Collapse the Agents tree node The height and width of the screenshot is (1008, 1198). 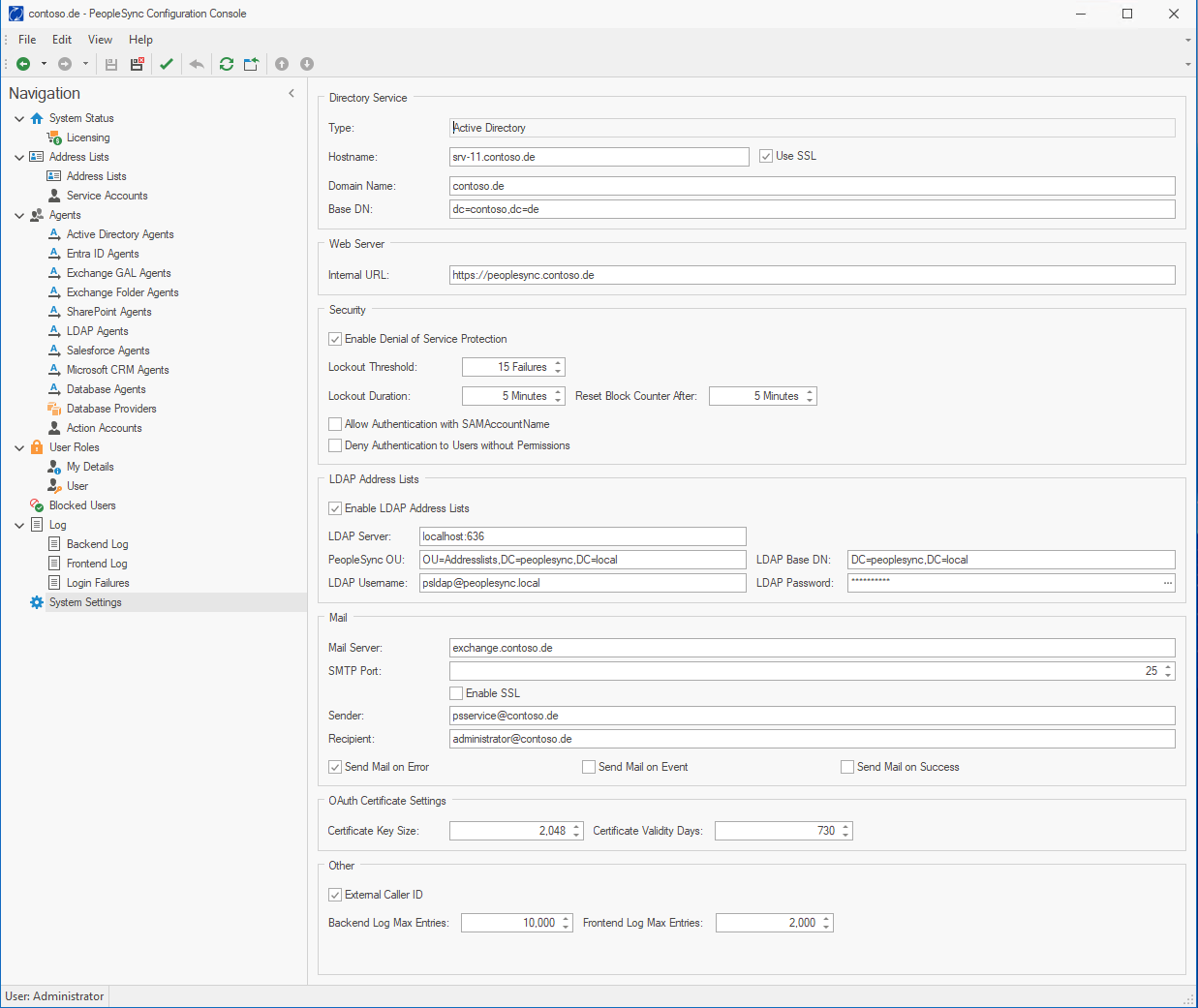[x=19, y=215]
